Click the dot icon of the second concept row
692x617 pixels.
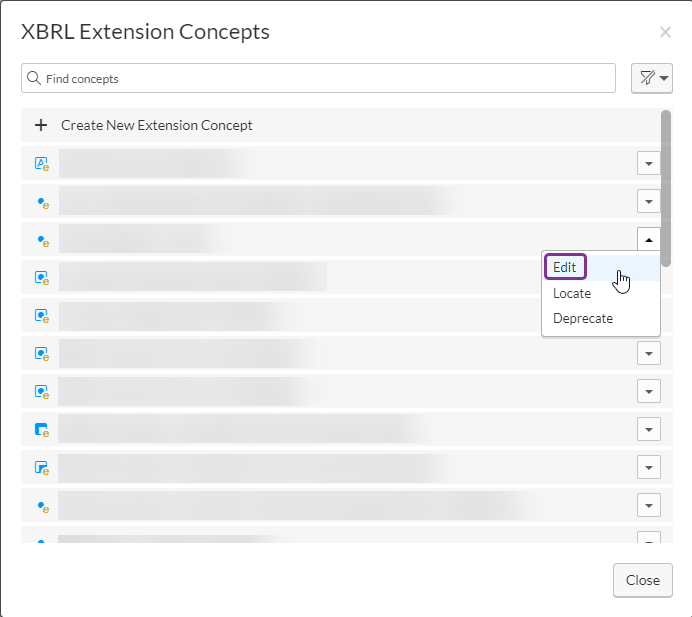click(x=42, y=202)
